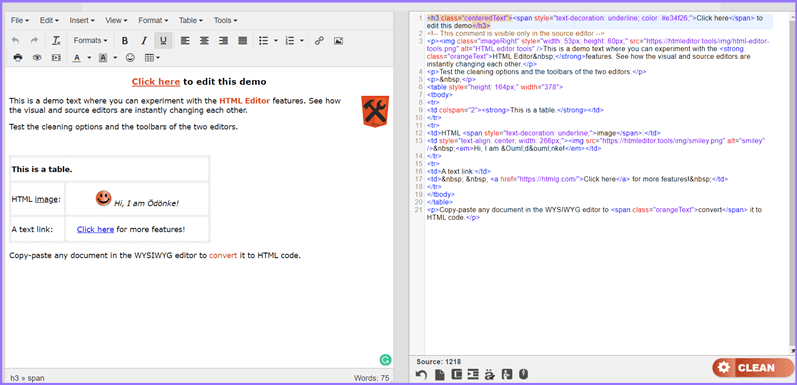
Task: Click the bold 'HTML Editor' orange text
Action: (x=244, y=101)
